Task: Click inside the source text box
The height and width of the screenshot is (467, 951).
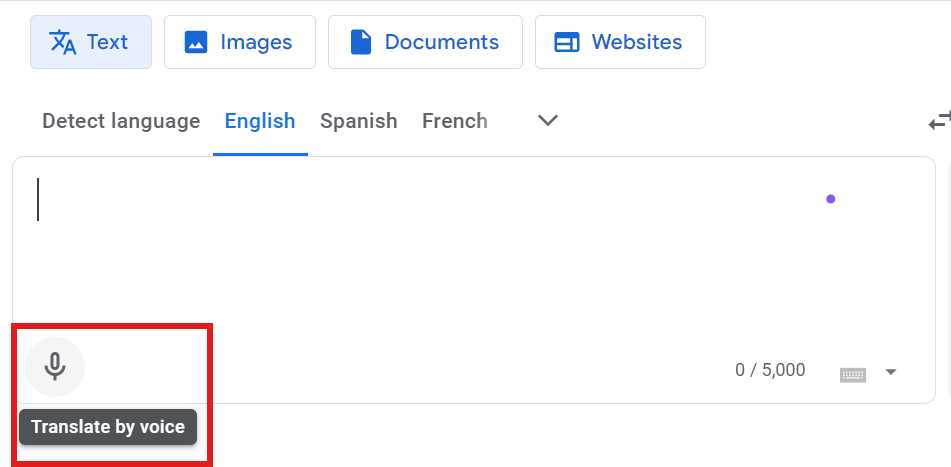Action: 400,250
